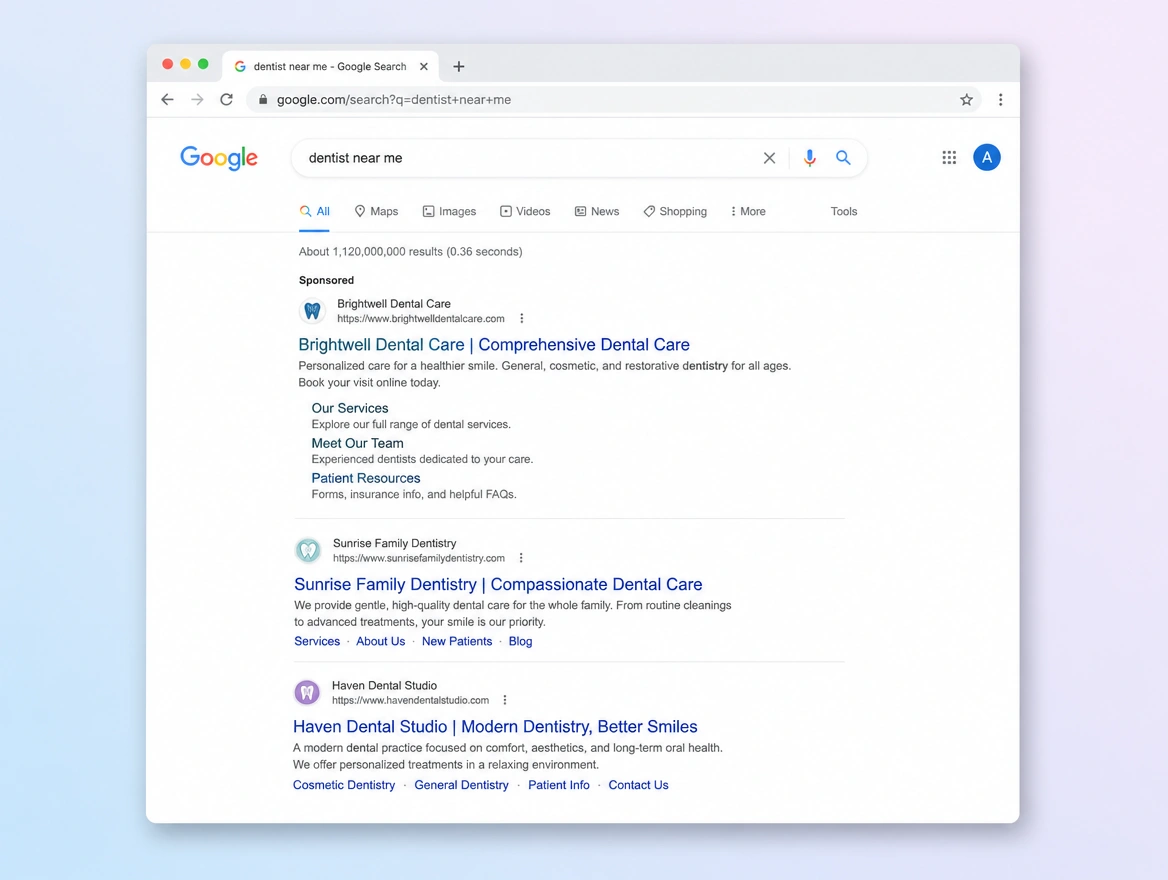Image resolution: width=1168 pixels, height=880 pixels.
Task: Submit search with the magnifying glass icon
Action: 843,158
